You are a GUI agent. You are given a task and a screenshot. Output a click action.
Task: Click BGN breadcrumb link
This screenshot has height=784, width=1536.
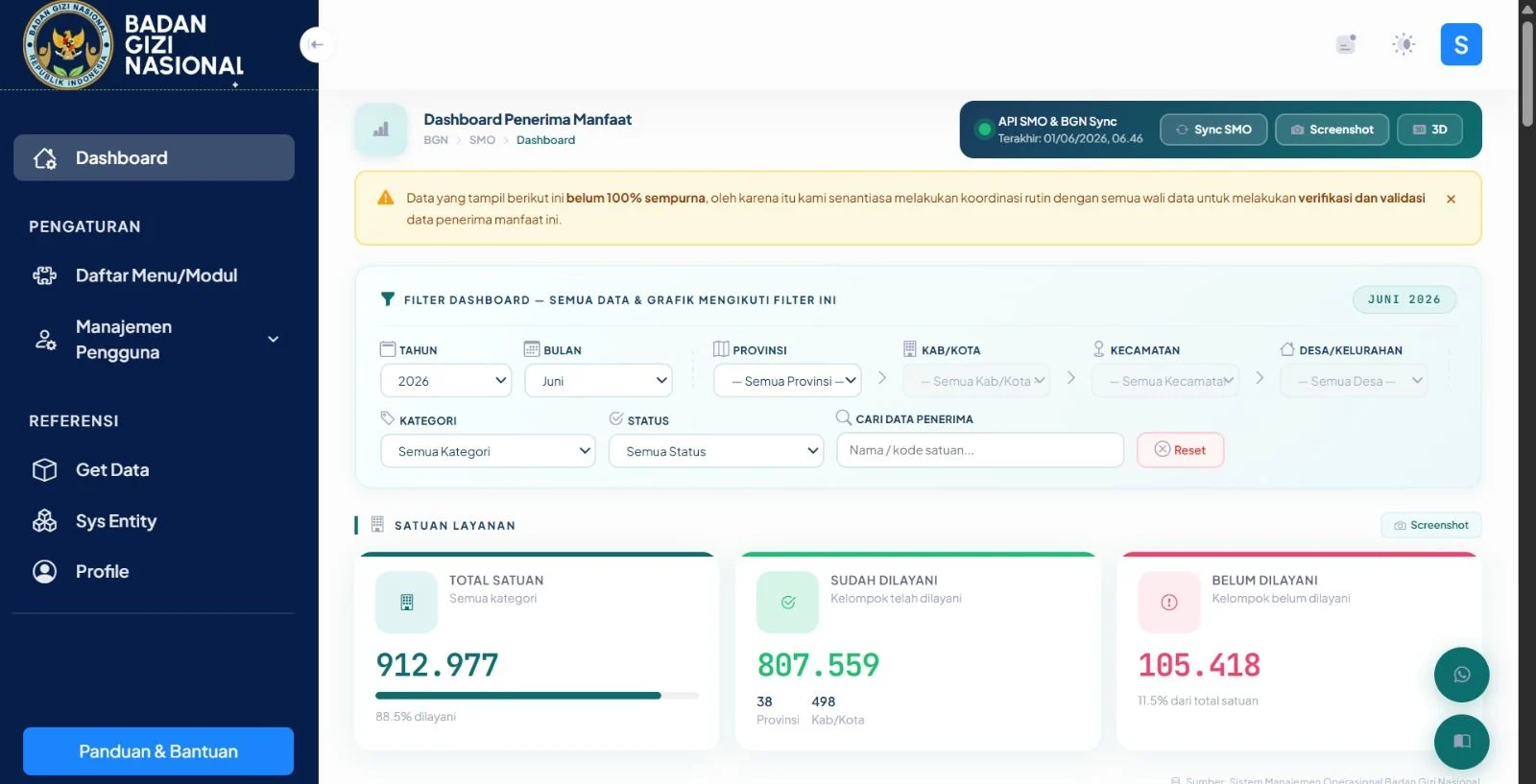436,140
